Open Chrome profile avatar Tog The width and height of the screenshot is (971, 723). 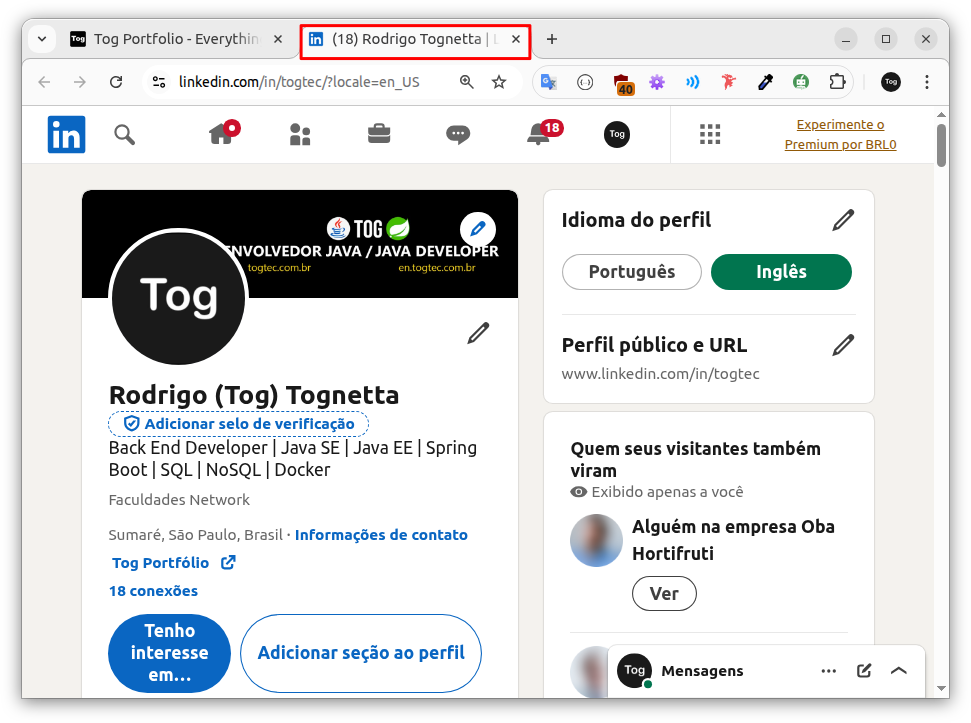[891, 82]
